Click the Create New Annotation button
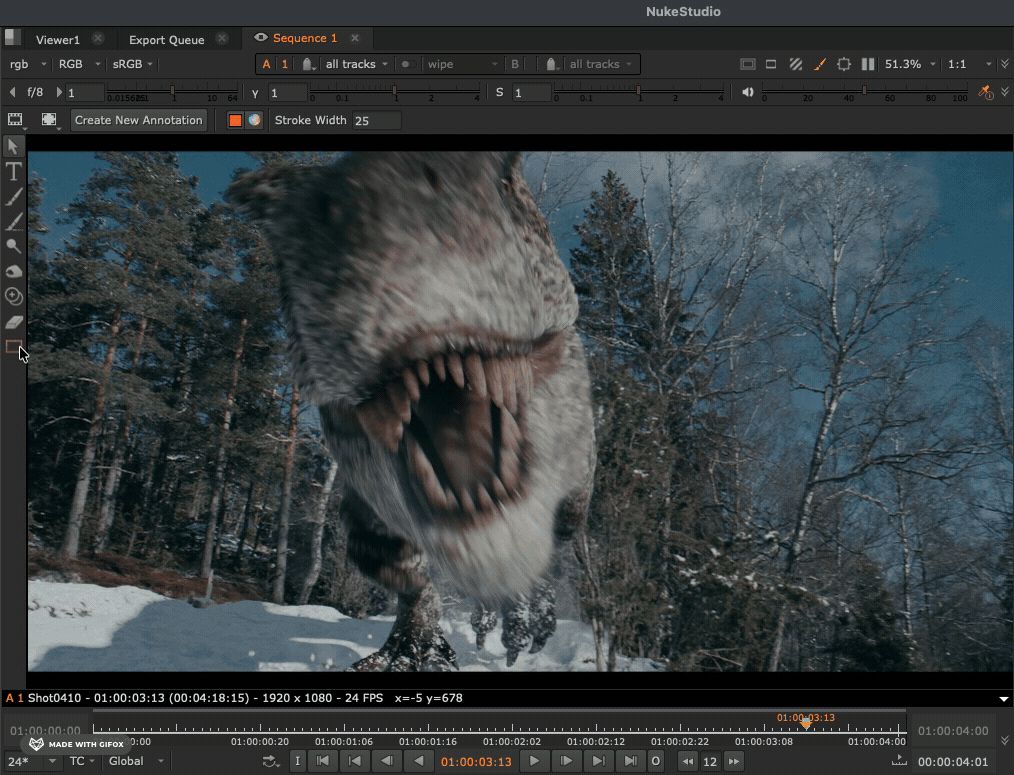The image size is (1014, 775). pyautogui.click(x=138, y=120)
